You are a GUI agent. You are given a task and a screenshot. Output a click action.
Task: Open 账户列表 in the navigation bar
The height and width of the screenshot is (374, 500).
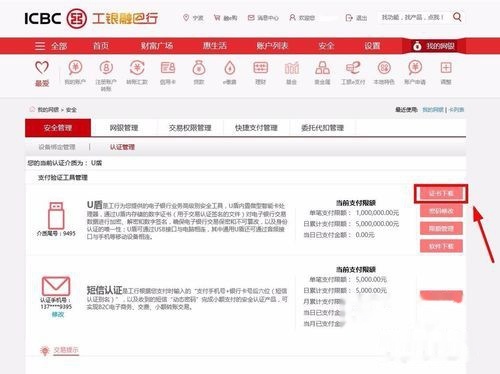(x=272, y=46)
